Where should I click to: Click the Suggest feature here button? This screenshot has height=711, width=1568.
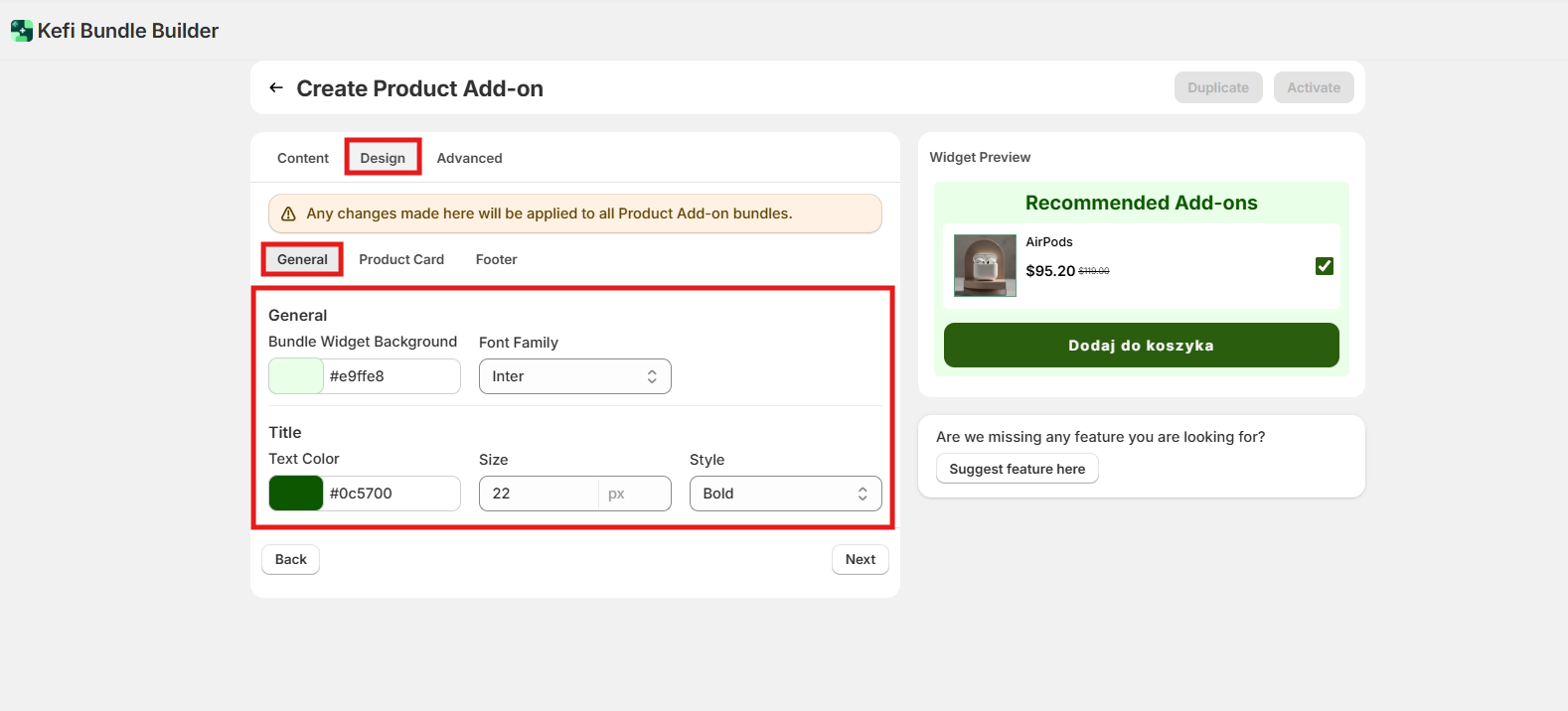coord(1017,469)
